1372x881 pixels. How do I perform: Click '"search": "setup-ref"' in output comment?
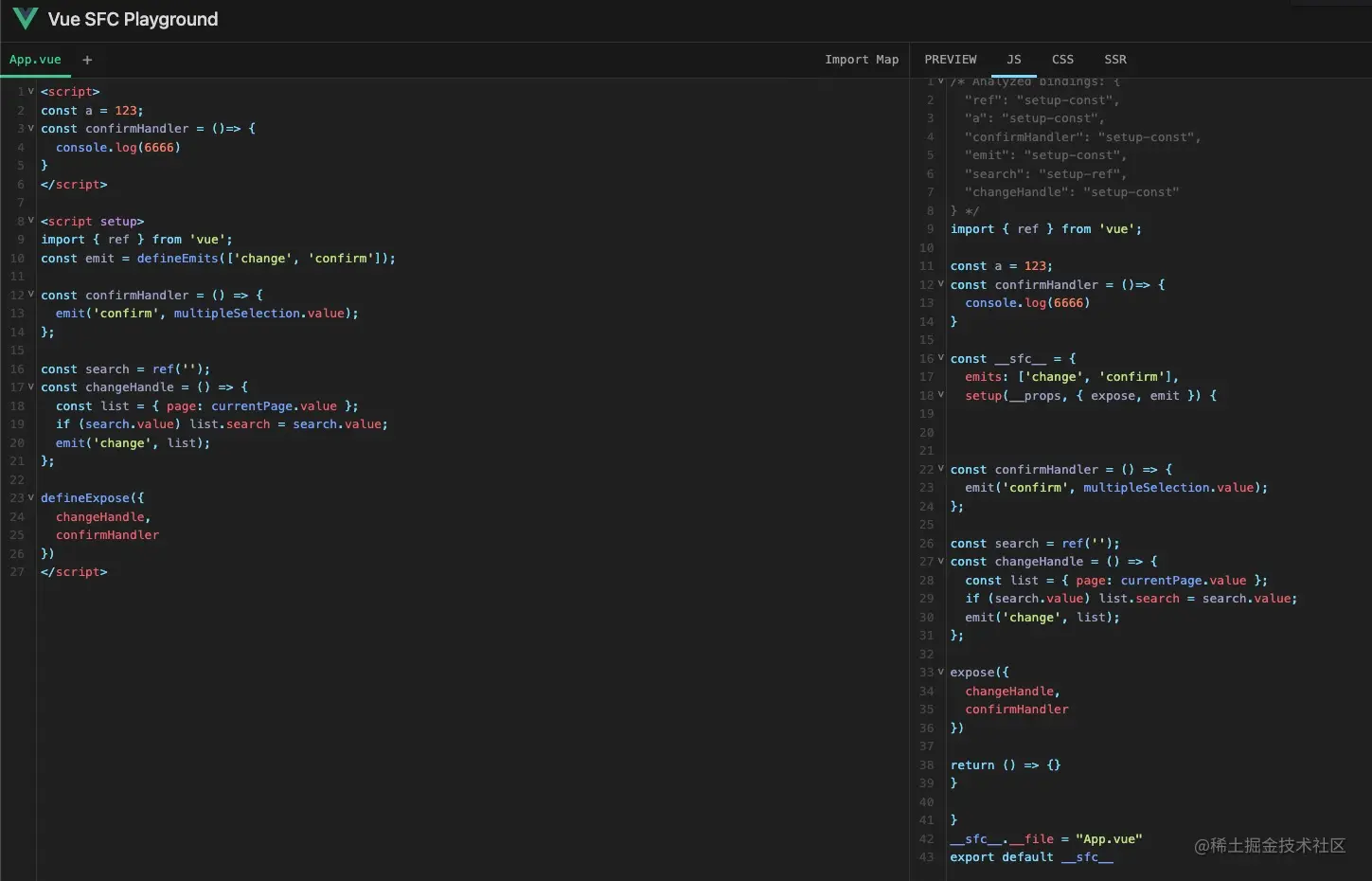(x=1045, y=173)
